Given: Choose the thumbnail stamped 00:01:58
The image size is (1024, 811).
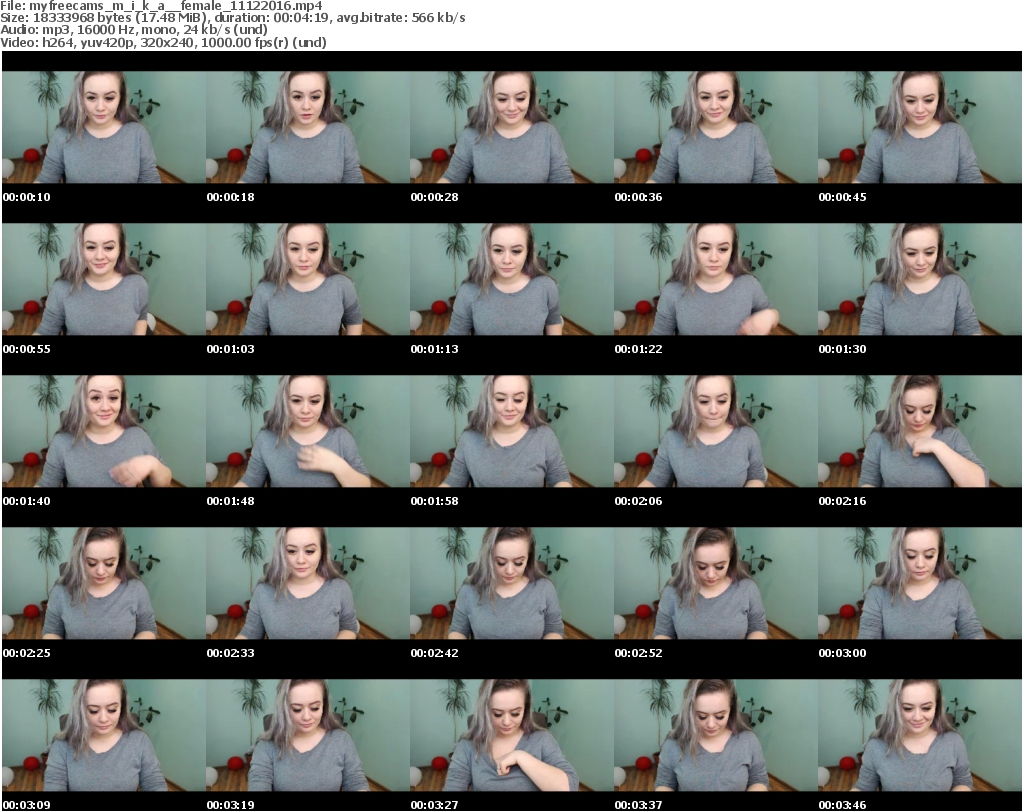Looking at the screenshot, I should pos(512,432).
